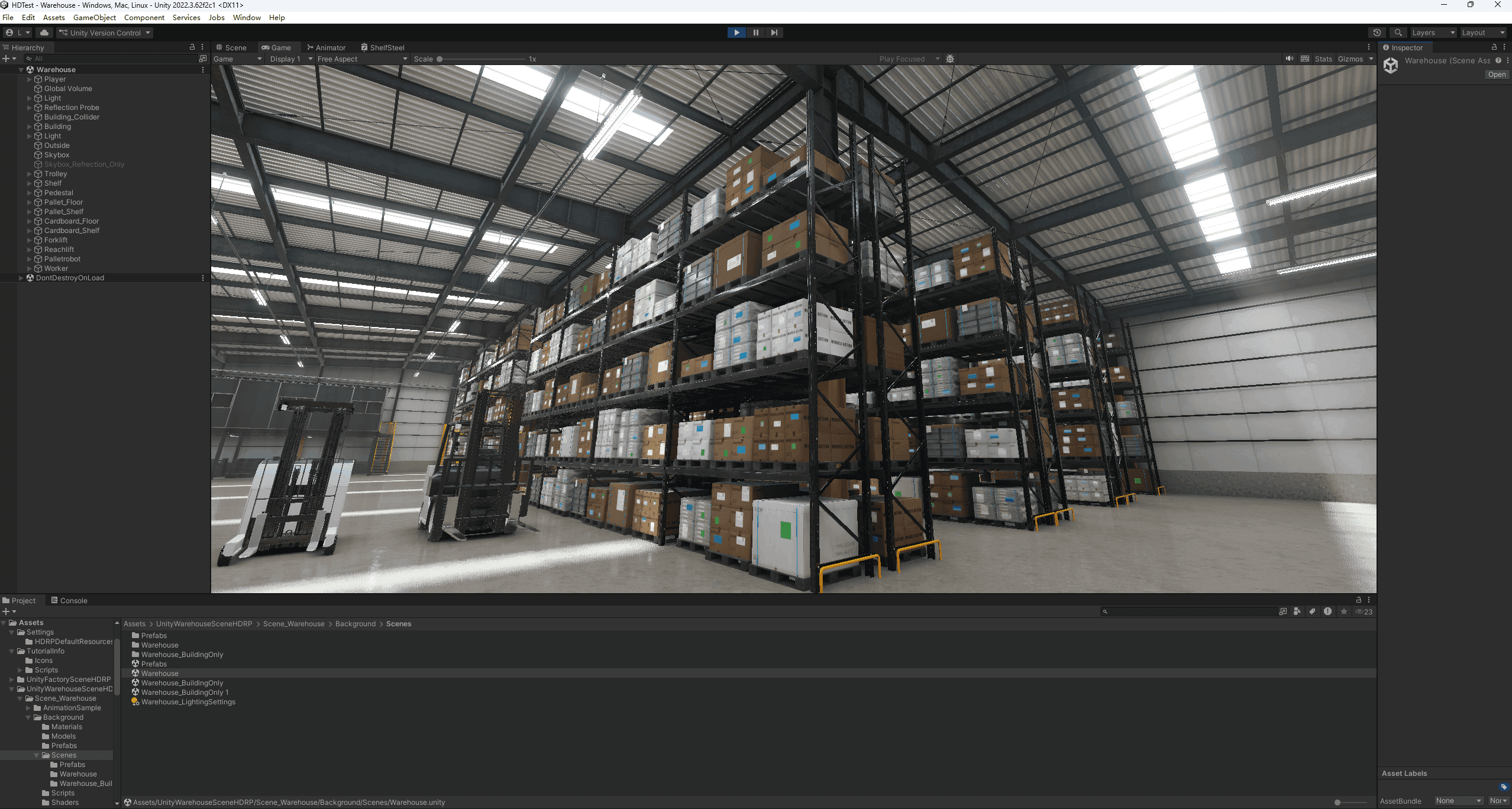Click the frame debugger bug icon
The height and width of the screenshot is (809, 1512).
point(950,59)
